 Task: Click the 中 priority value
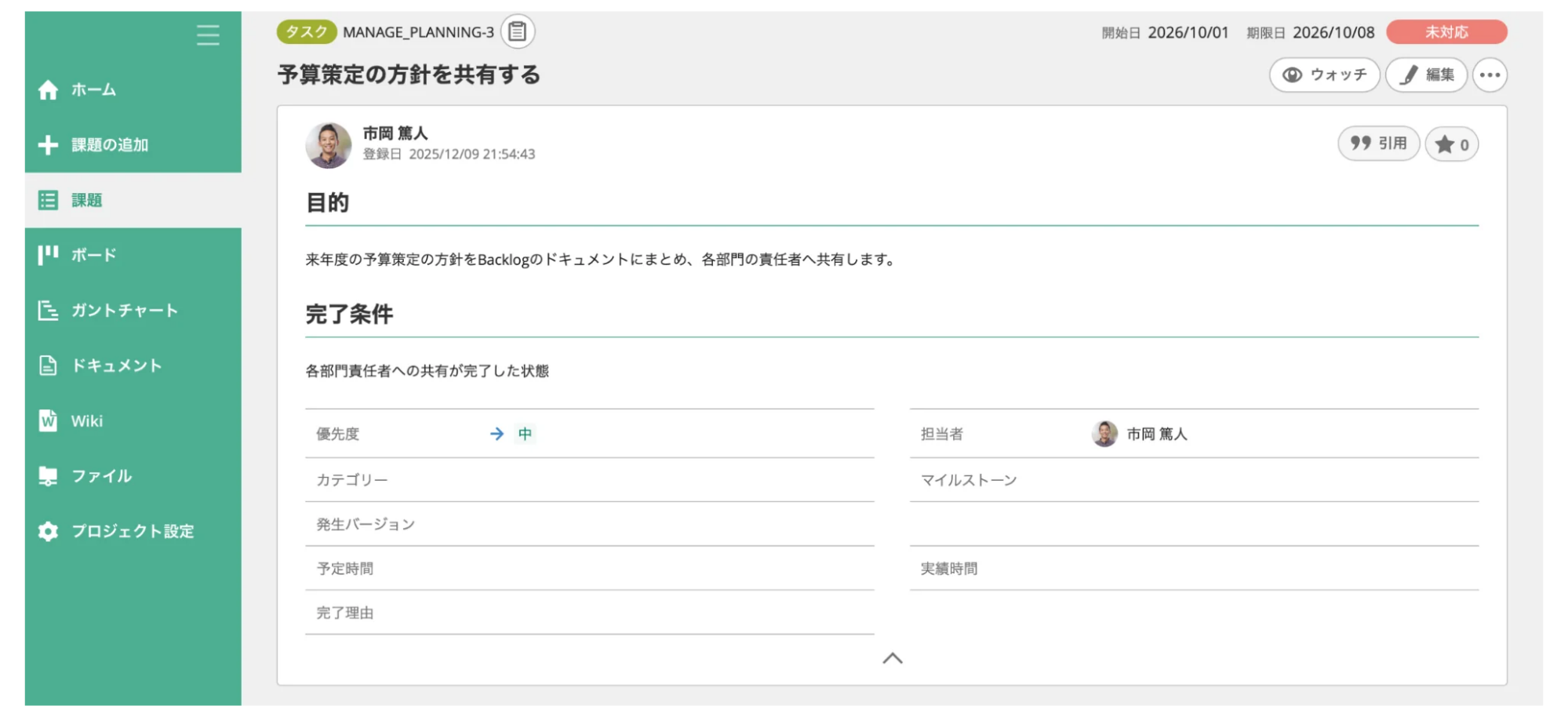click(525, 434)
